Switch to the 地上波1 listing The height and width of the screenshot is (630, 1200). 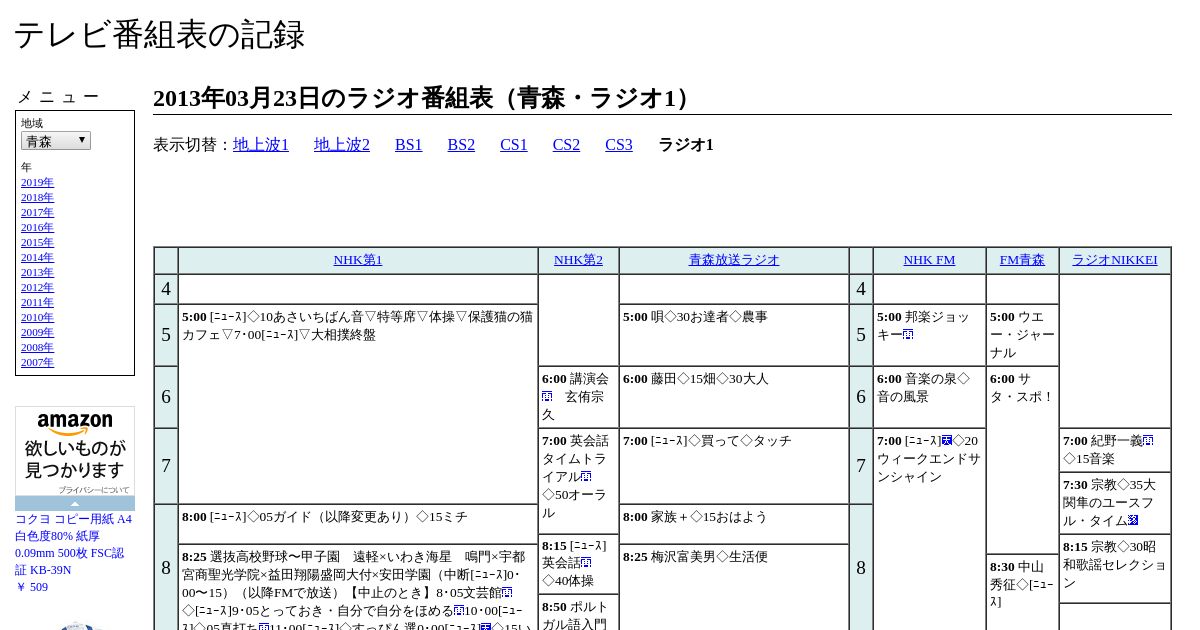click(261, 145)
